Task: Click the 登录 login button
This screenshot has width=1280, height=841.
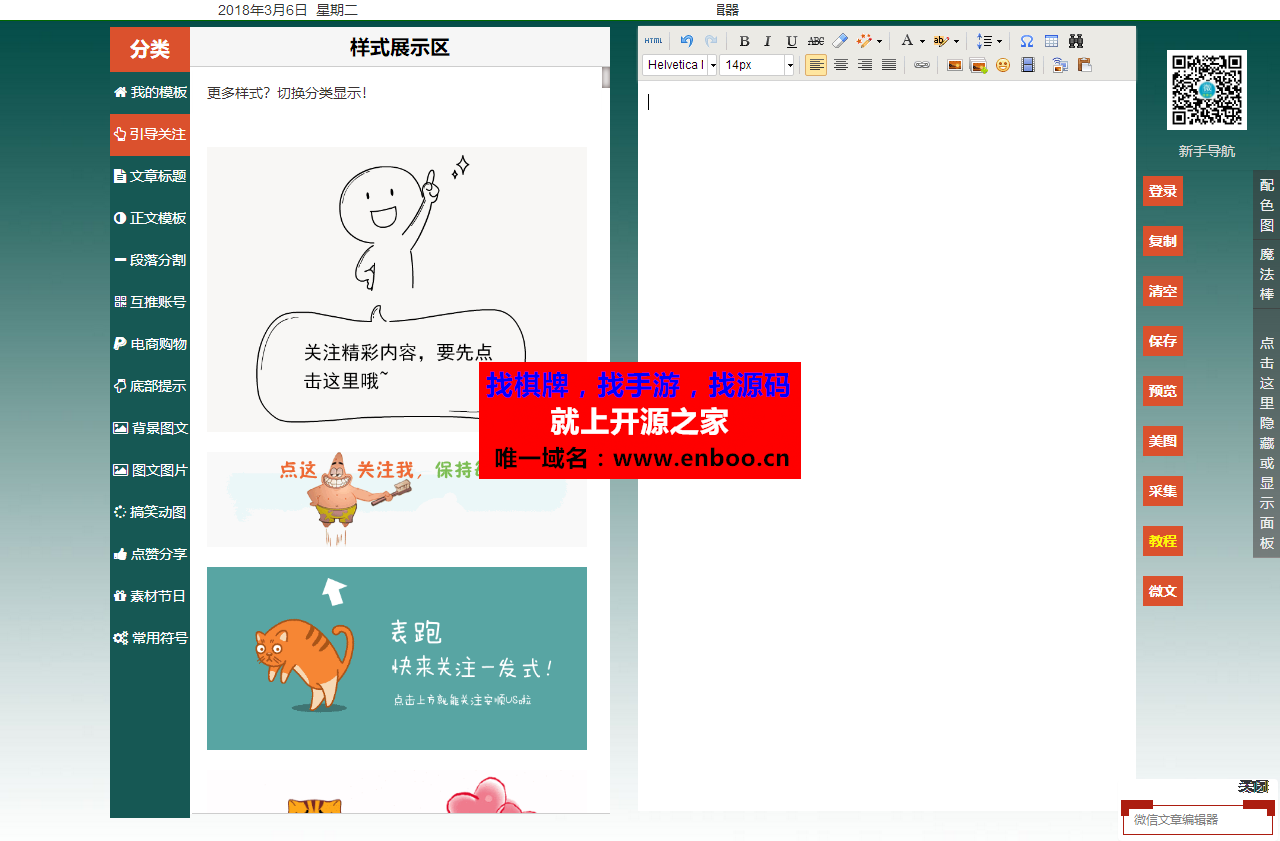Action: (1163, 191)
